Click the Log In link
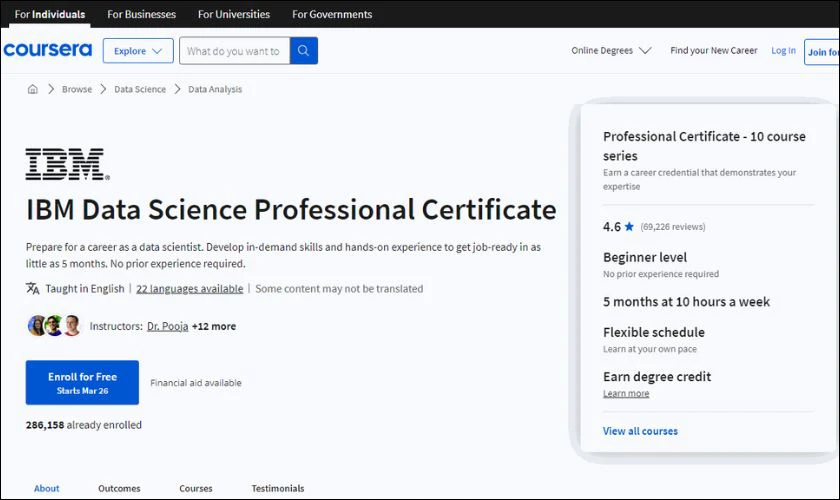 pyautogui.click(x=783, y=50)
